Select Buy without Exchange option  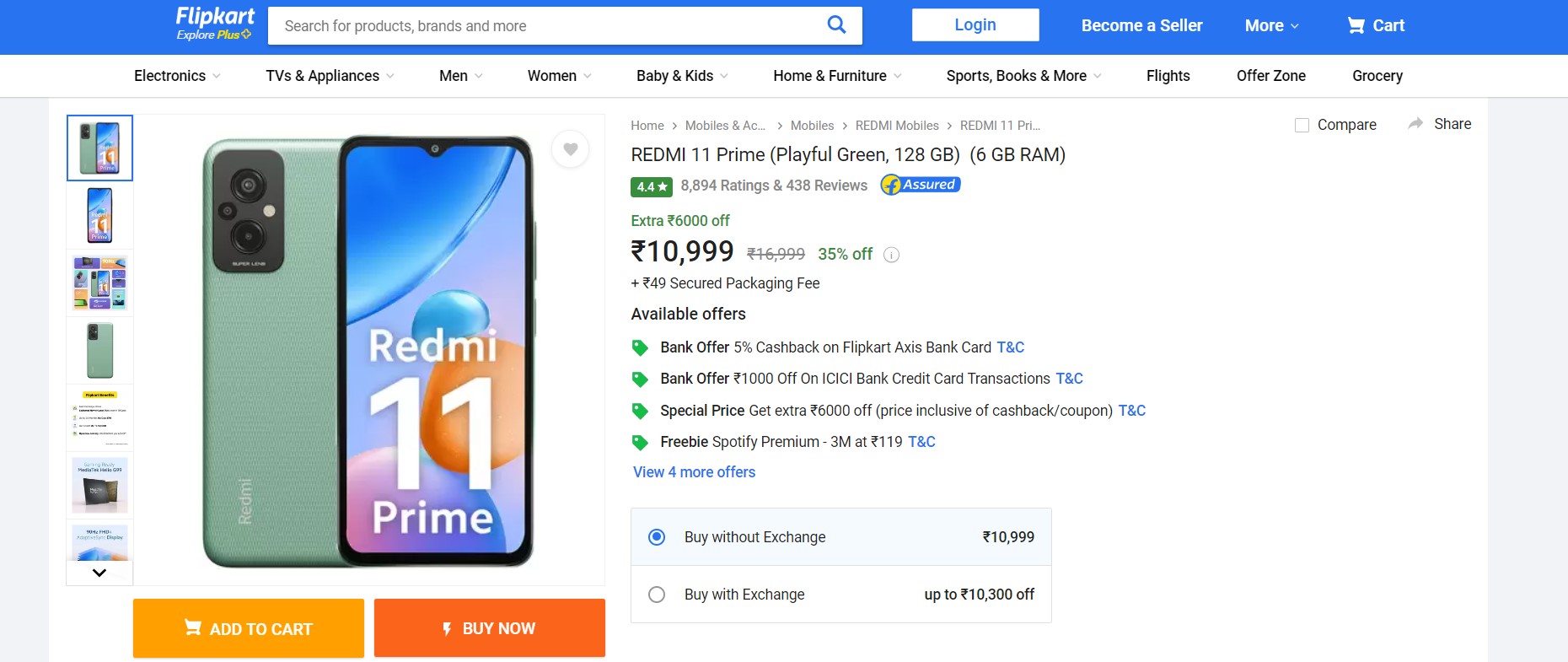tap(657, 537)
